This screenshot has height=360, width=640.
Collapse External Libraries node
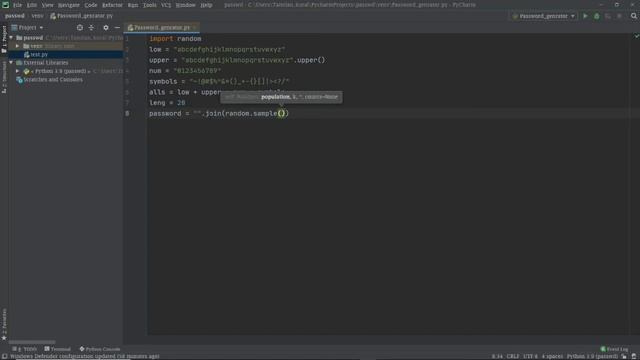coord(11,63)
